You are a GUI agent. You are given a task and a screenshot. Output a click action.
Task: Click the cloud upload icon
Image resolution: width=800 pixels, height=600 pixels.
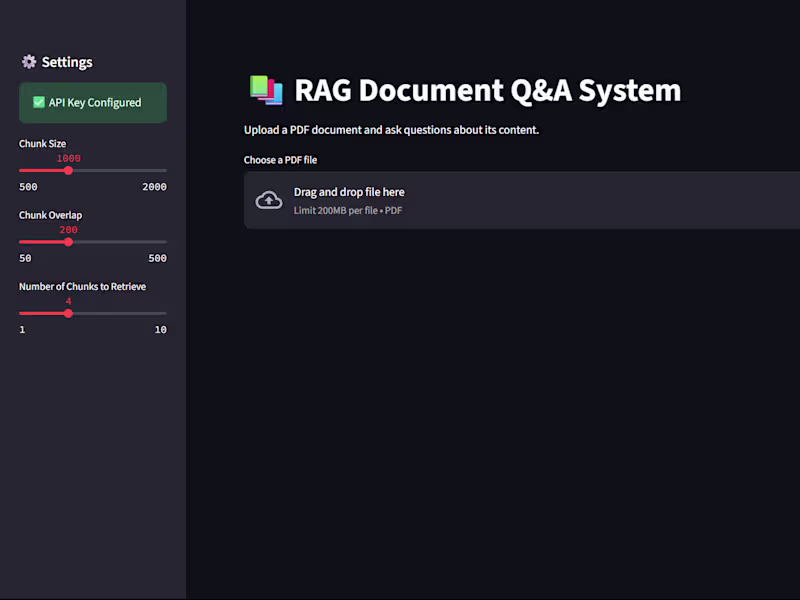pos(269,200)
